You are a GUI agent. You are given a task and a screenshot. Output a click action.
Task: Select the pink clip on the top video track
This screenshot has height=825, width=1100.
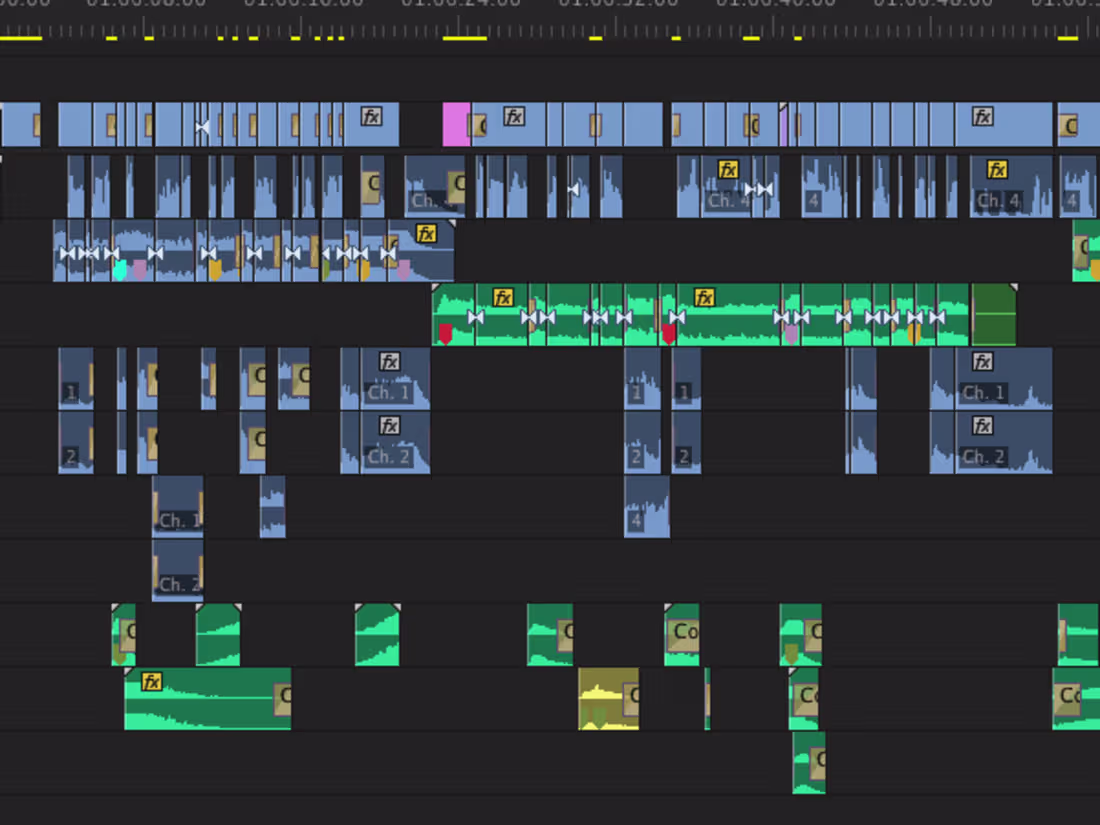[x=455, y=125]
